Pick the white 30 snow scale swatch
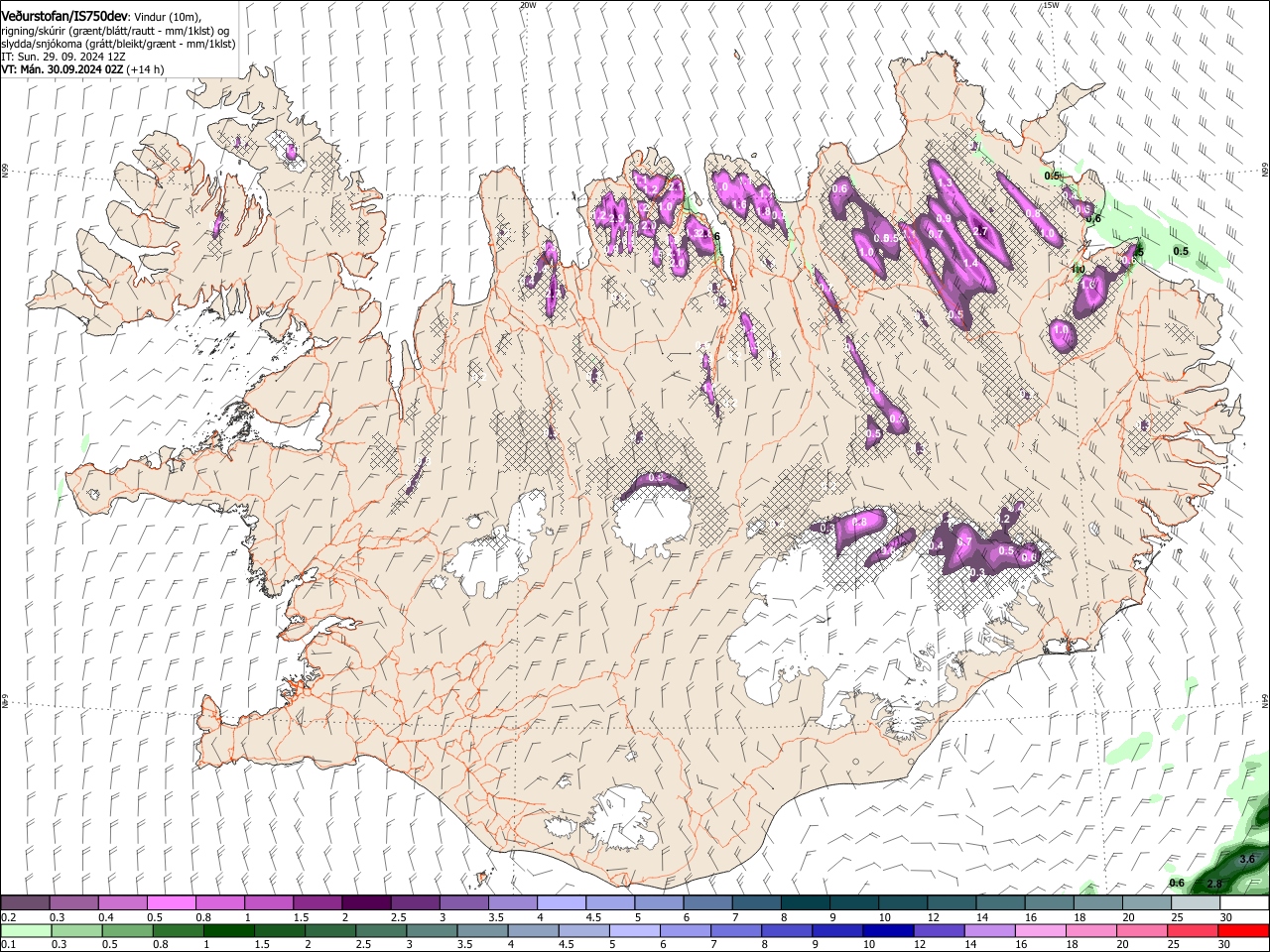This screenshot has width=1270, height=952. coord(1244,902)
